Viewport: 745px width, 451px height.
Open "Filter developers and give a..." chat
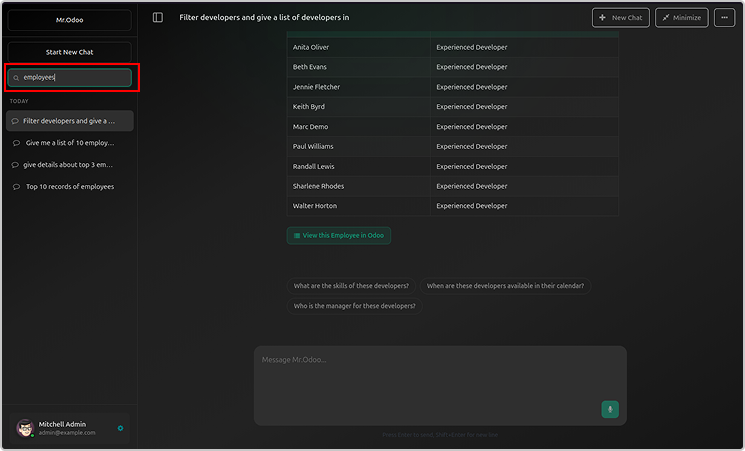69,121
